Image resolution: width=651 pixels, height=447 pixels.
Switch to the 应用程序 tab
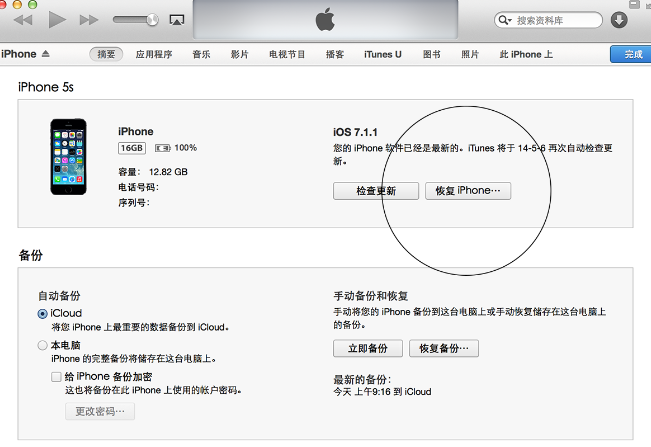click(x=154, y=54)
